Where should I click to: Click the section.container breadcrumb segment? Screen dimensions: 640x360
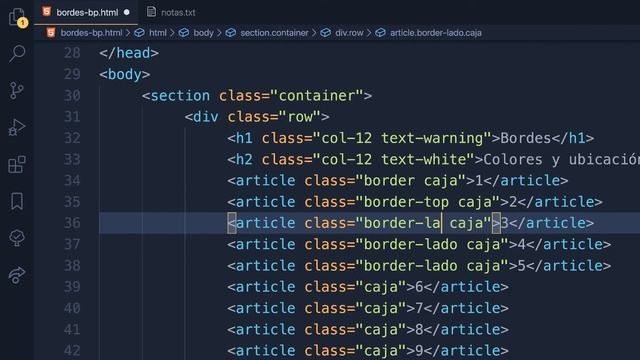pyautogui.click(x=274, y=33)
